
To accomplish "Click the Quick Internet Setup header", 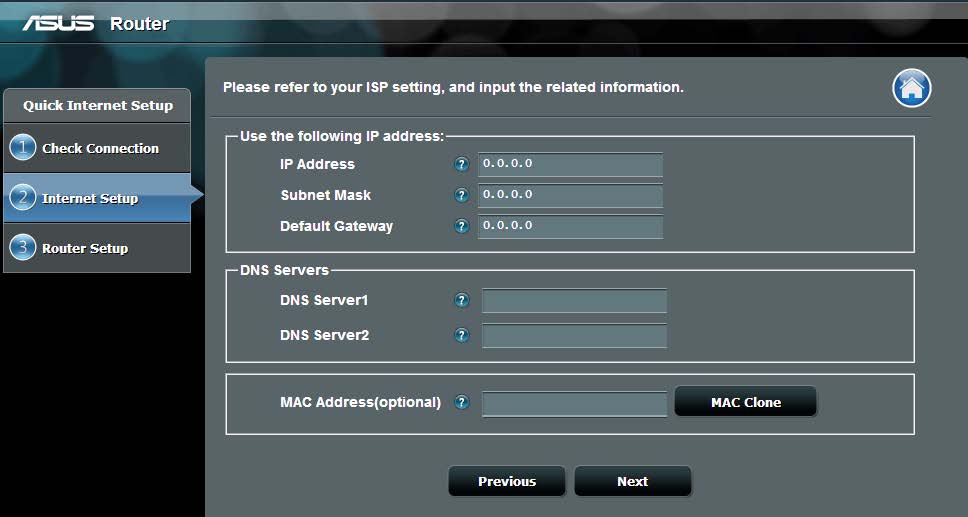I will pyautogui.click(x=98, y=106).
